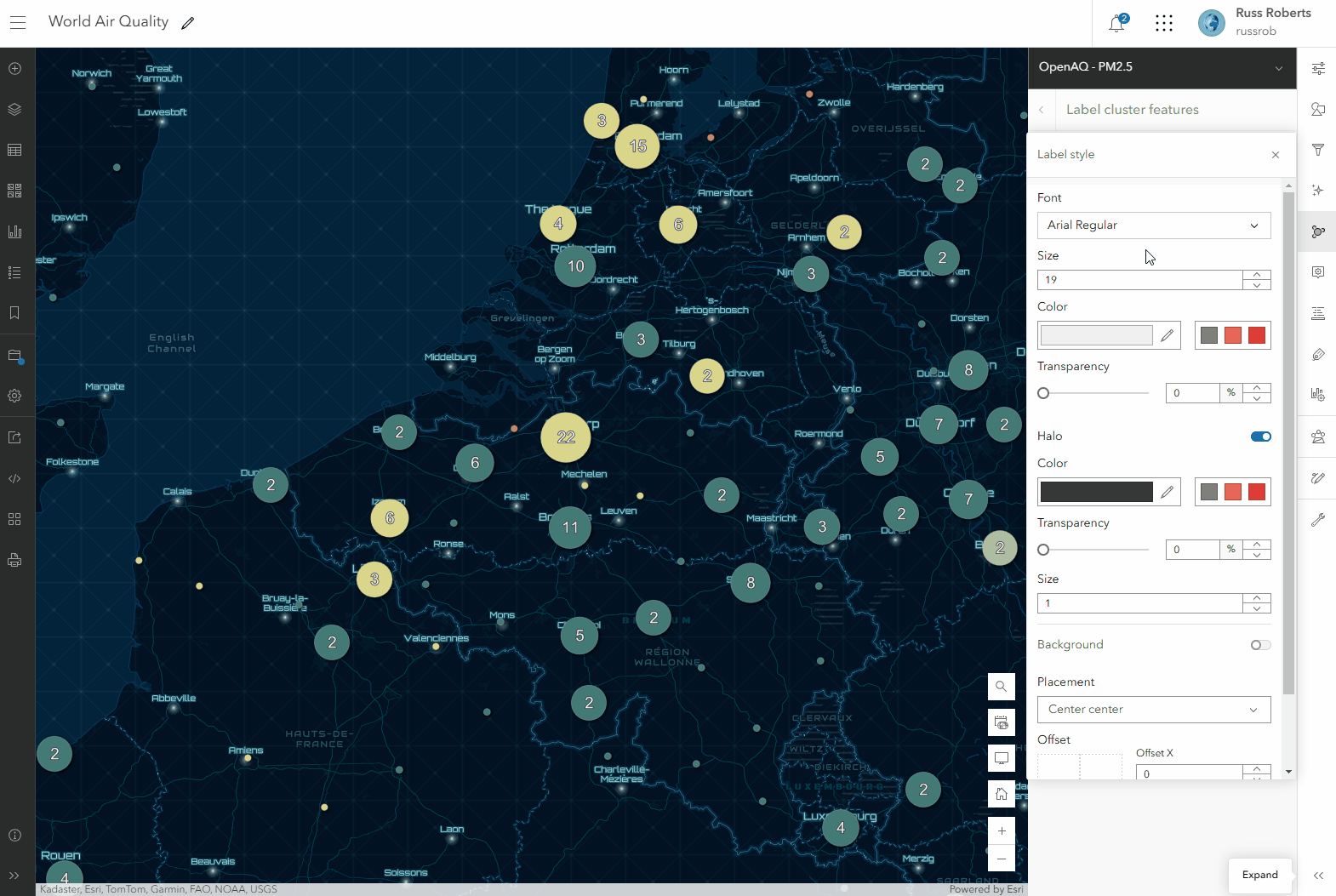1336x896 pixels.
Task: Open the Layers panel icon
Action: coord(14,109)
